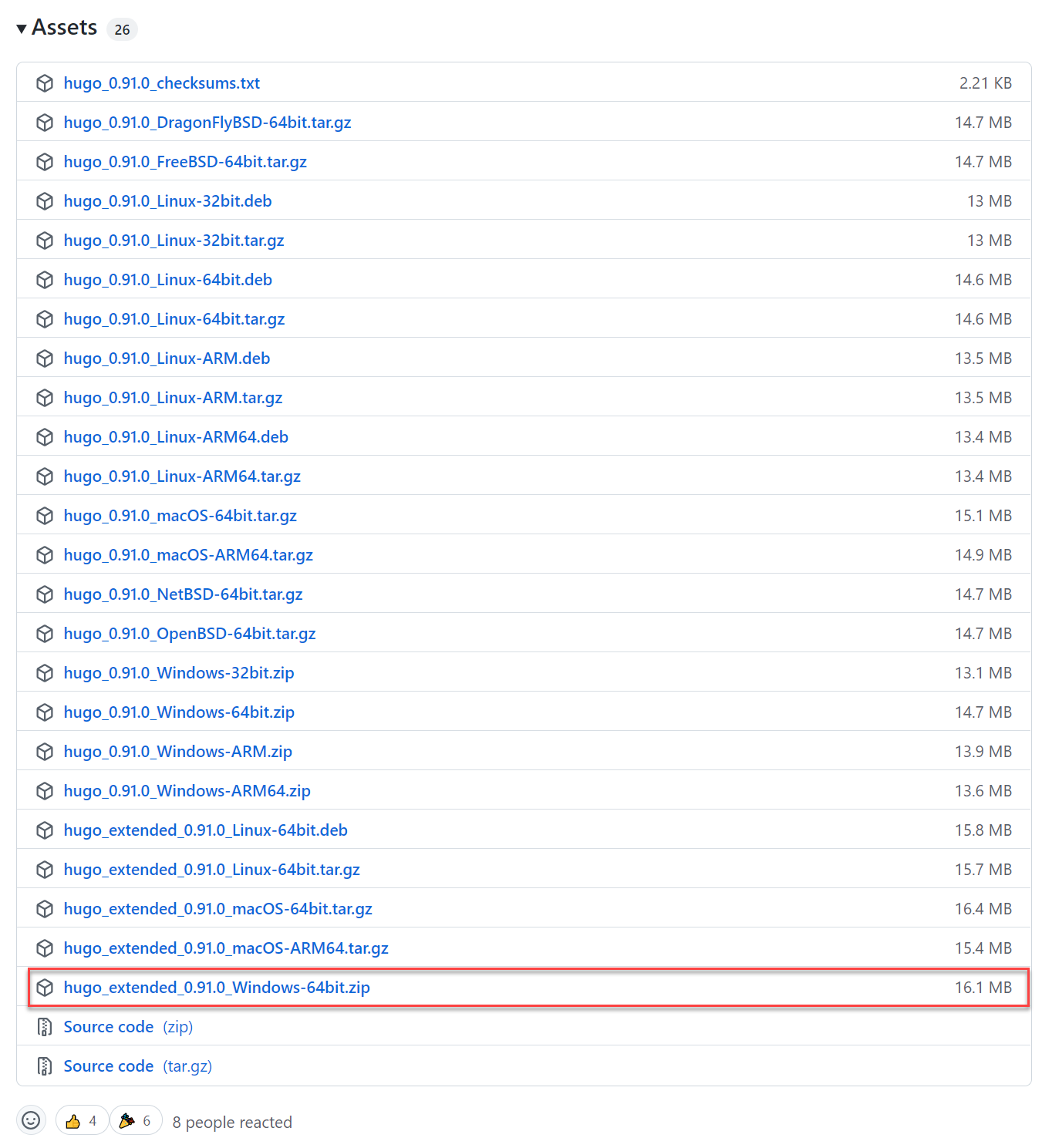Viewport: 1042px width, 1148px height.
Task: Download hugo_0.91.0_Linux-64bit.deb
Action: (168, 279)
